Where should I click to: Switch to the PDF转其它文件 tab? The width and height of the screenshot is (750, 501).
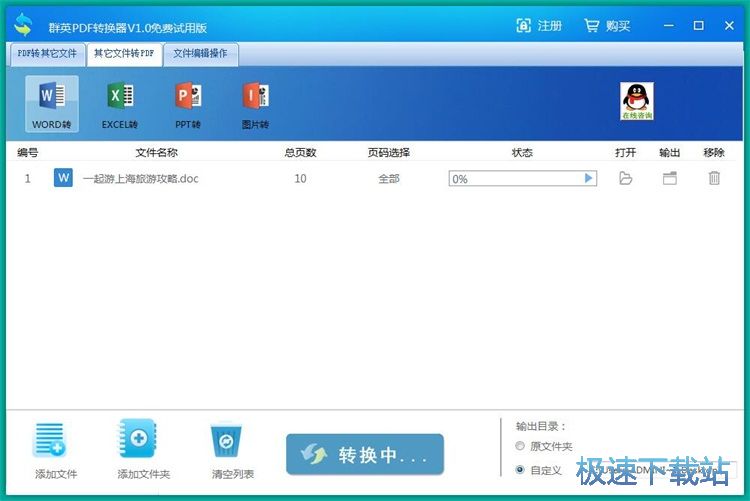coord(47,54)
